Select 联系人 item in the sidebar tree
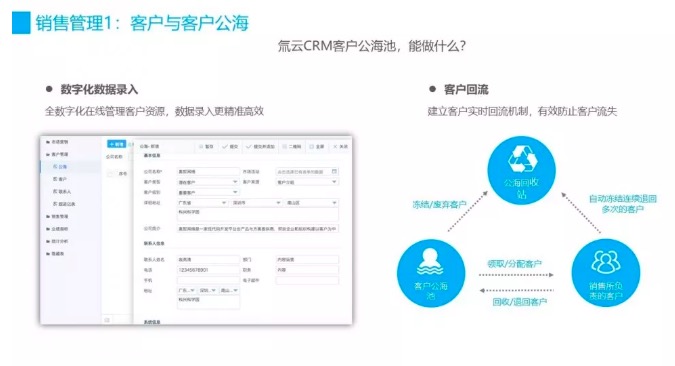 (62, 191)
